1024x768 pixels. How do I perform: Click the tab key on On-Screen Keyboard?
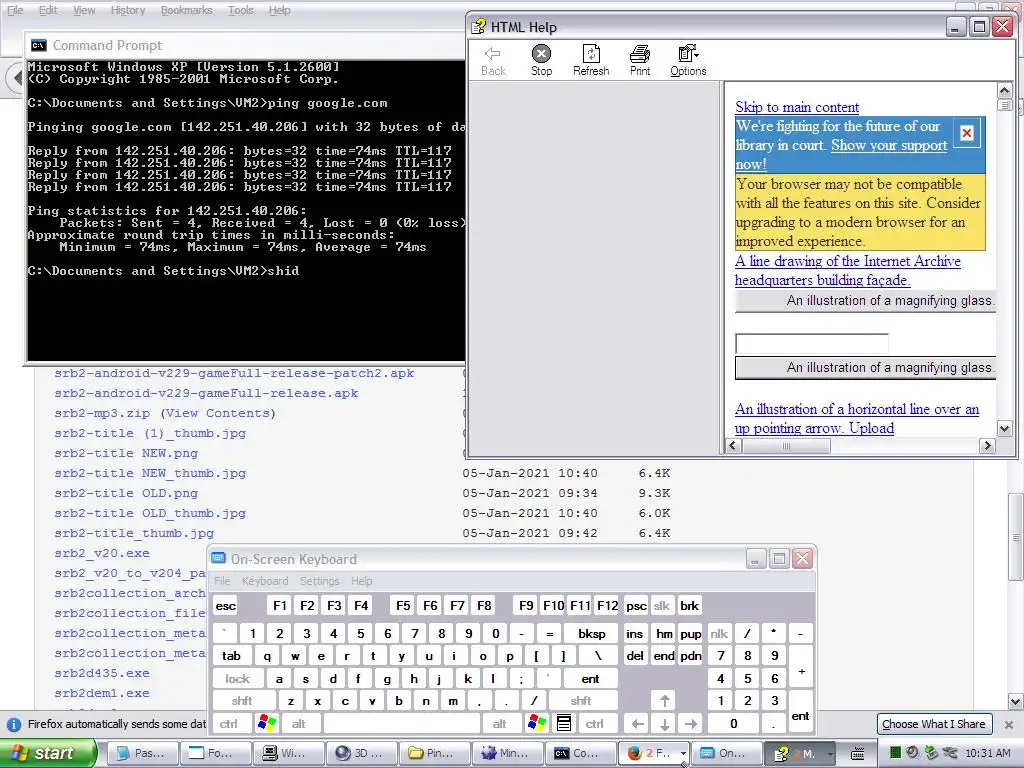[x=231, y=656]
